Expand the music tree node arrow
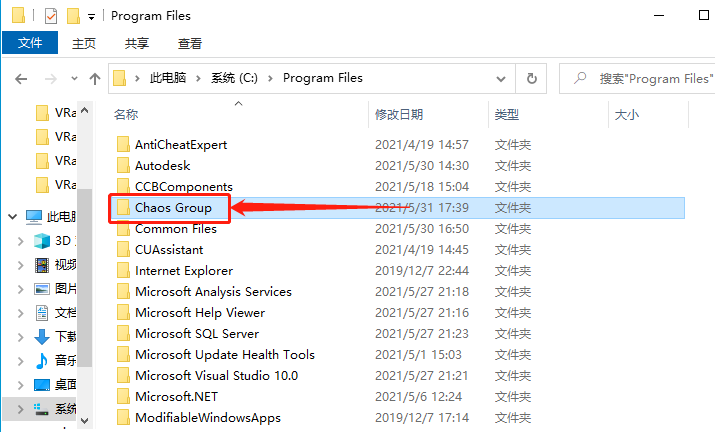The width and height of the screenshot is (715, 432). coord(21,361)
